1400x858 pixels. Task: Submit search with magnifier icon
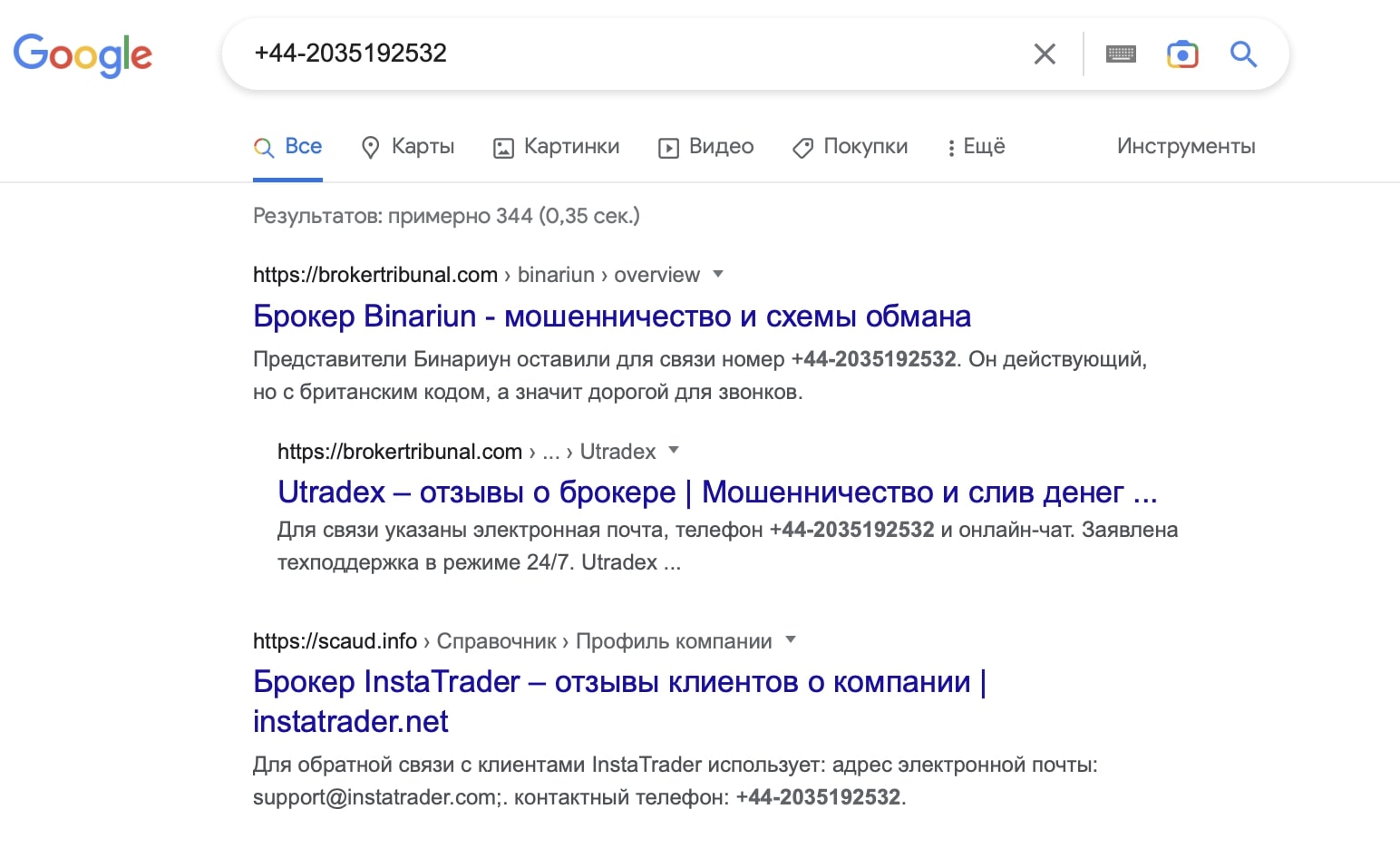(x=1243, y=54)
